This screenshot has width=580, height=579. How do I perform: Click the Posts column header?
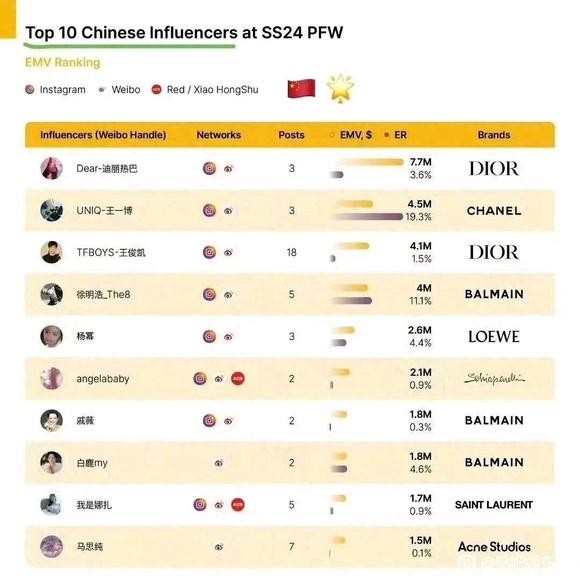291,135
